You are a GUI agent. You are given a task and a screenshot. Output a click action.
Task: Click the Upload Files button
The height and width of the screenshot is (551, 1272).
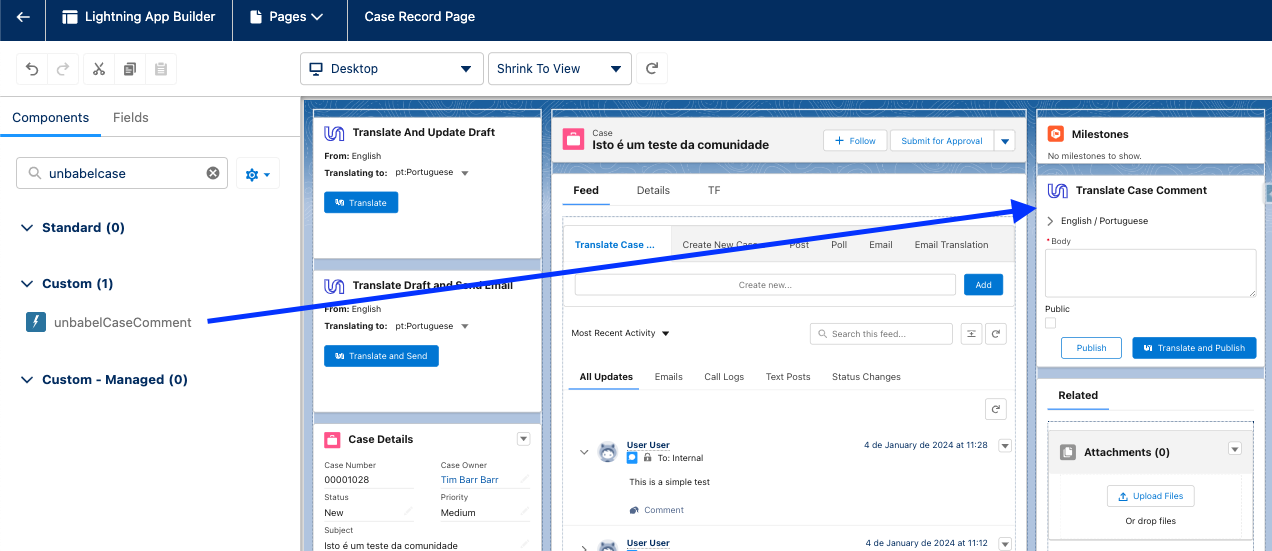point(1151,496)
